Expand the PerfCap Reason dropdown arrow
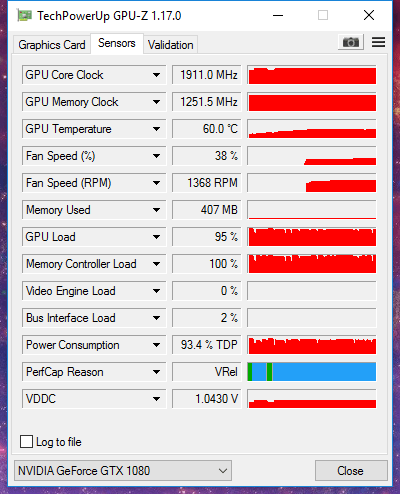 156,372
